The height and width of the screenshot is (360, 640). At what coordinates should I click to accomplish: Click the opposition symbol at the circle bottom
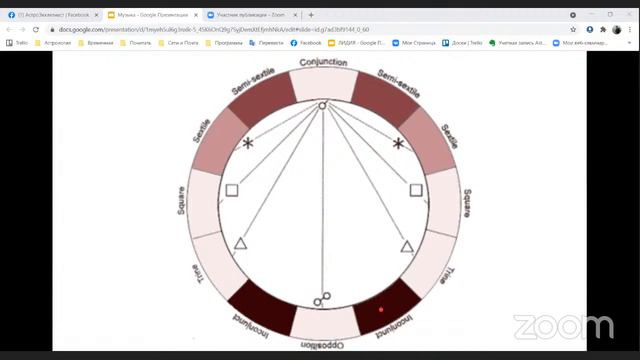click(x=322, y=299)
